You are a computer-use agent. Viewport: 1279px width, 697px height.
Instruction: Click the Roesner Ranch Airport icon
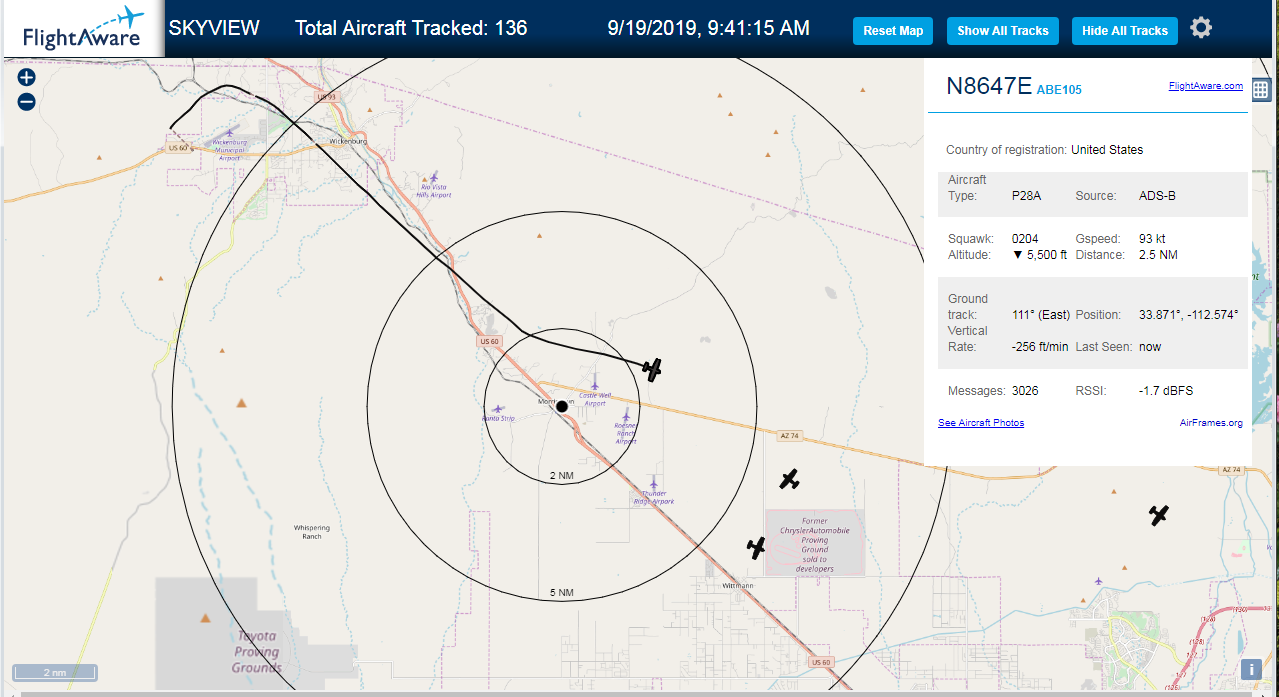click(626, 415)
